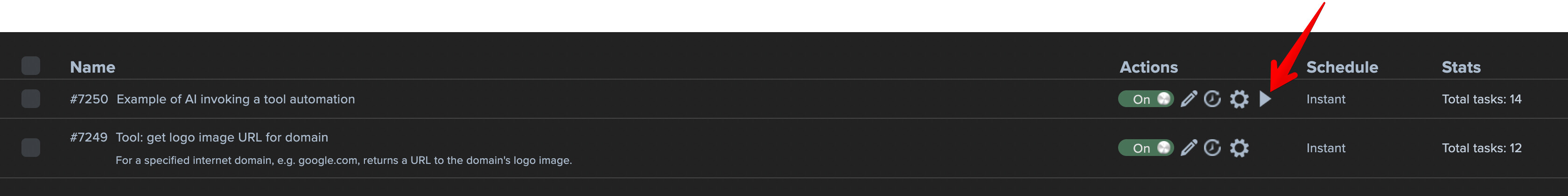Open settings gear for automation #7250
Image resolution: width=1568 pixels, height=196 pixels.
(1239, 99)
